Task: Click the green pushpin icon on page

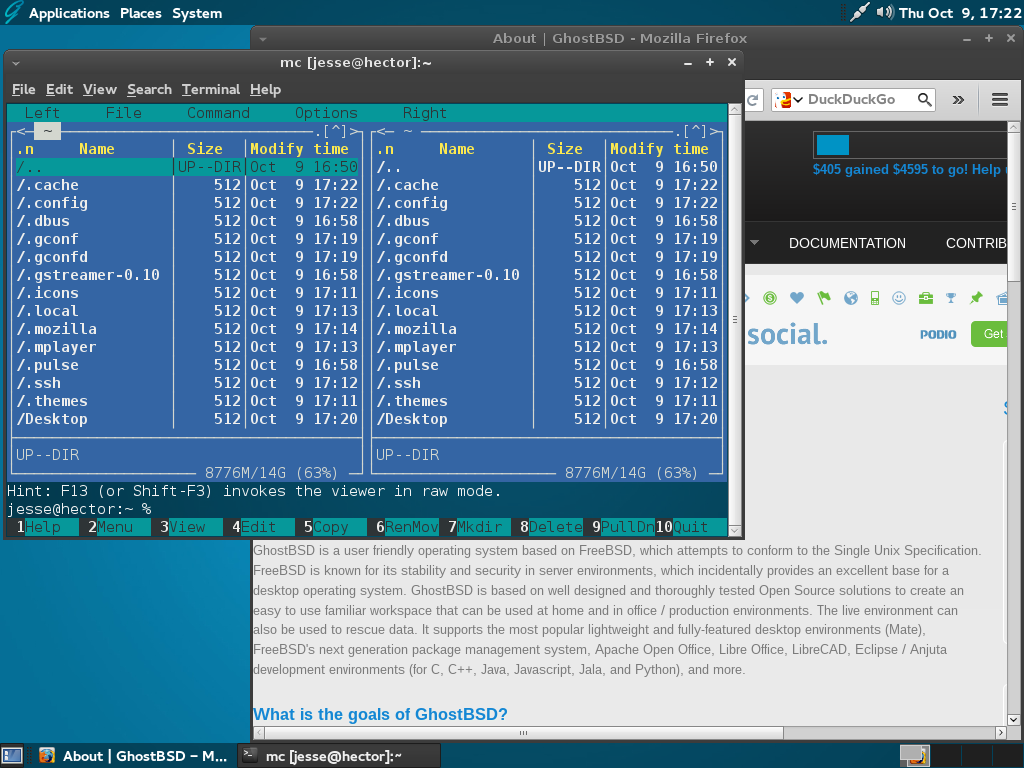Action: 976,298
